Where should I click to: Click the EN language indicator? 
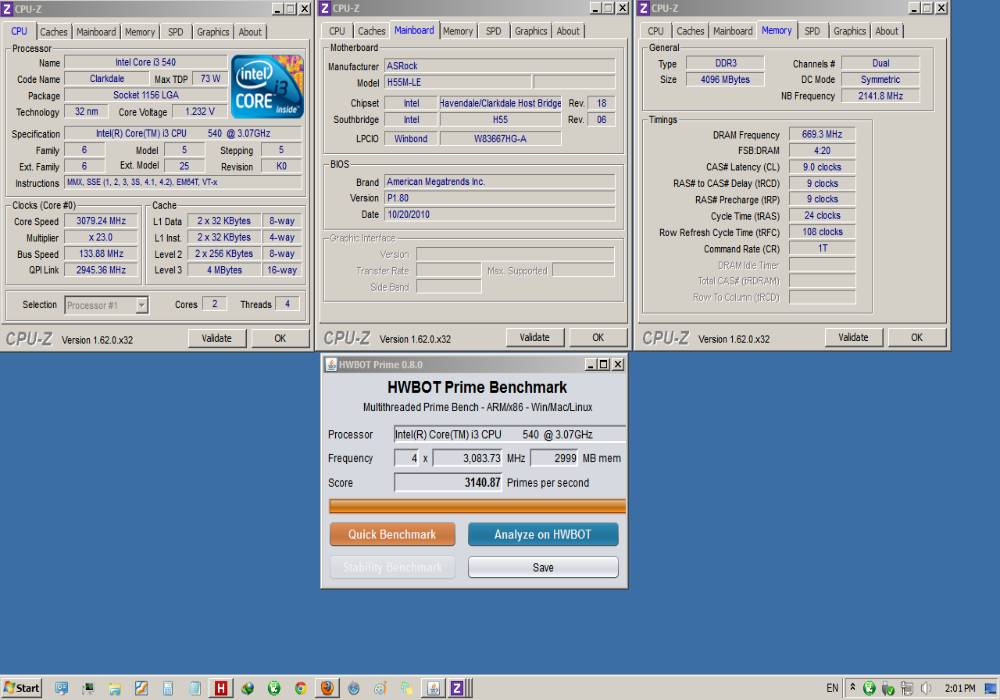[832, 688]
